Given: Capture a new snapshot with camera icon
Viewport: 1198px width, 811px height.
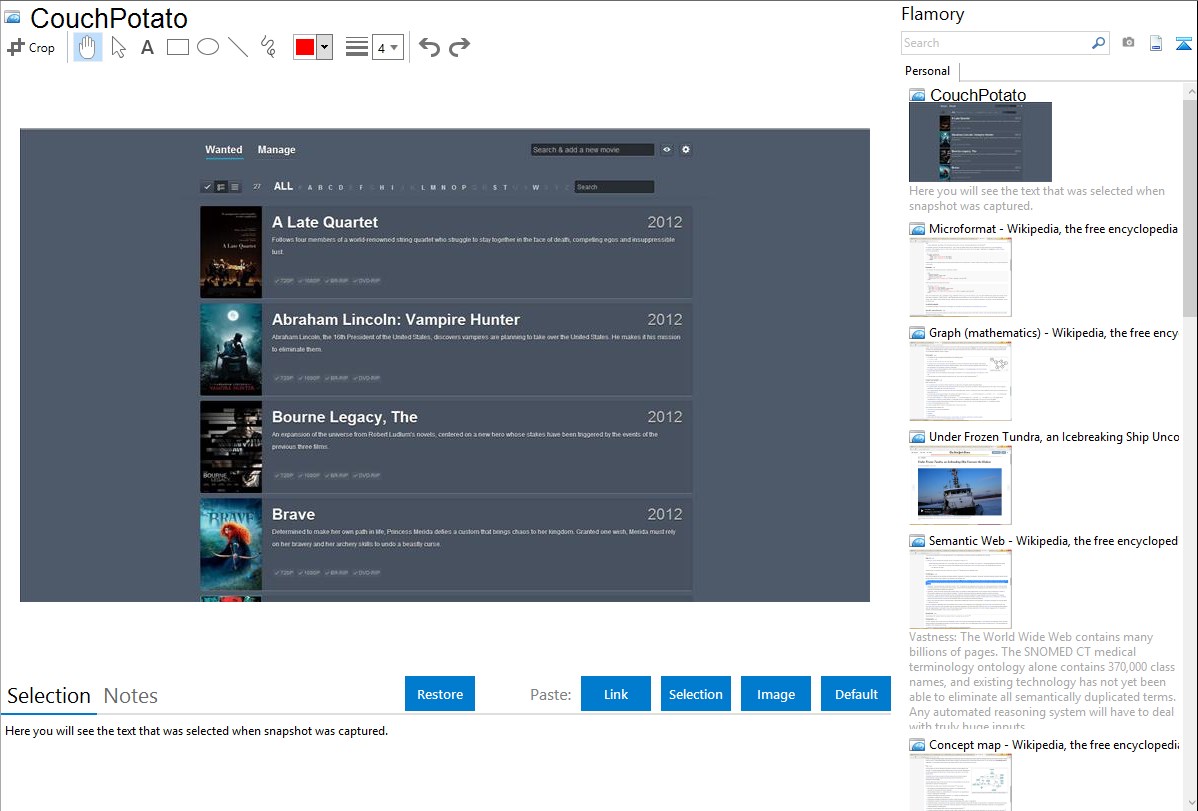Looking at the screenshot, I should point(1128,43).
